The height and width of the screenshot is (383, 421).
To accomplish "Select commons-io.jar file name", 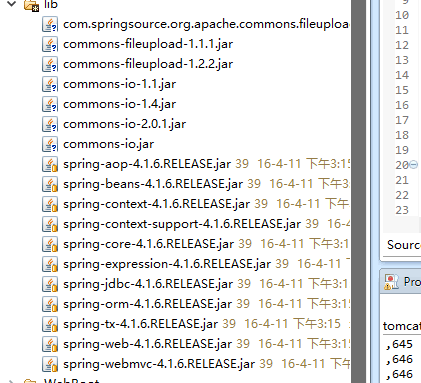I will (x=108, y=144).
